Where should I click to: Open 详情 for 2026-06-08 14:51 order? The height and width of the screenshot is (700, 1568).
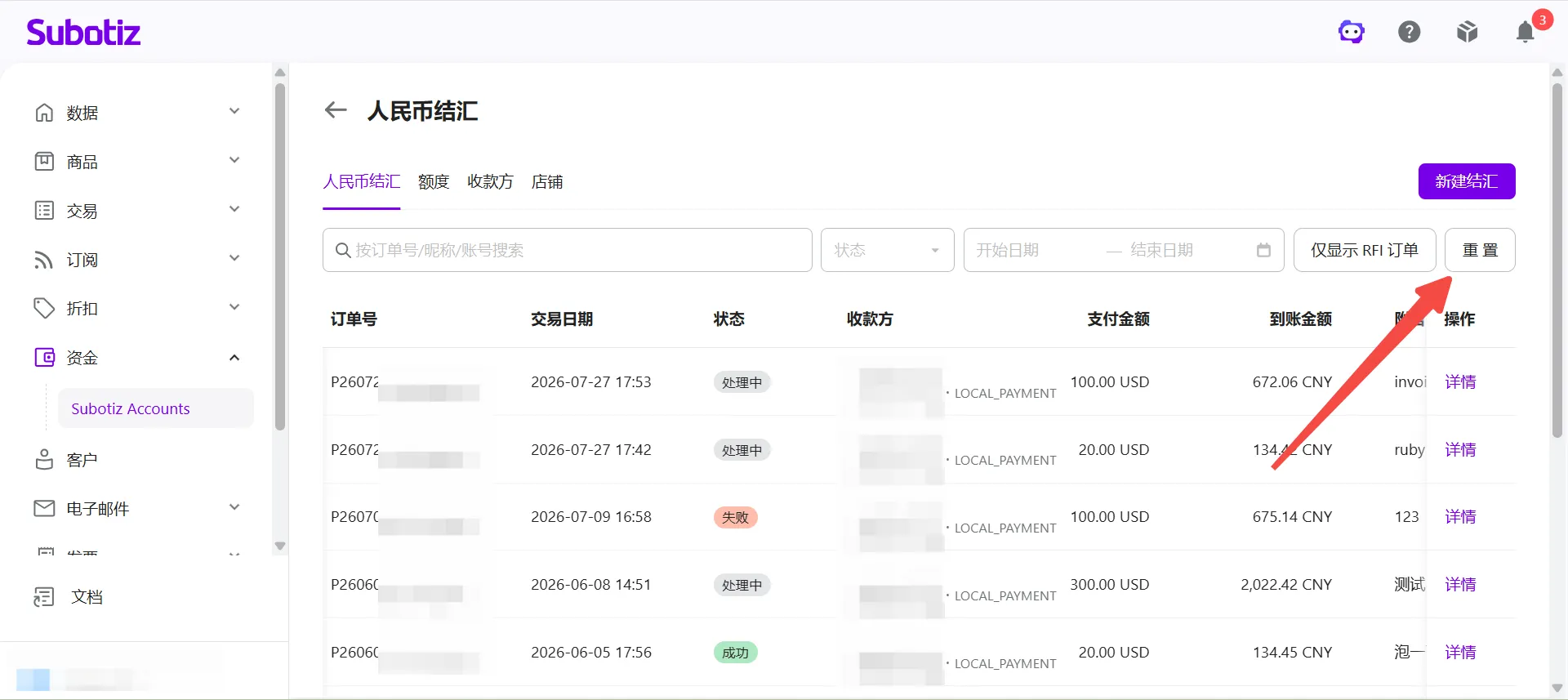[x=1460, y=584]
